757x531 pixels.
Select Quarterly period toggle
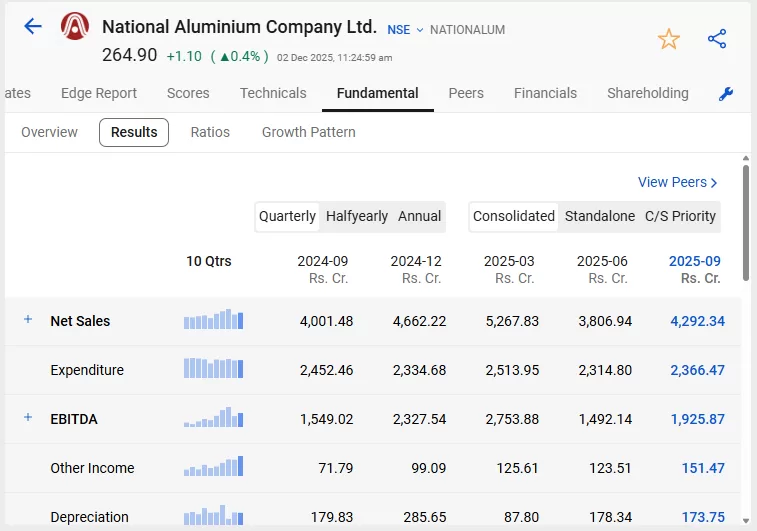click(x=287, y=216)
